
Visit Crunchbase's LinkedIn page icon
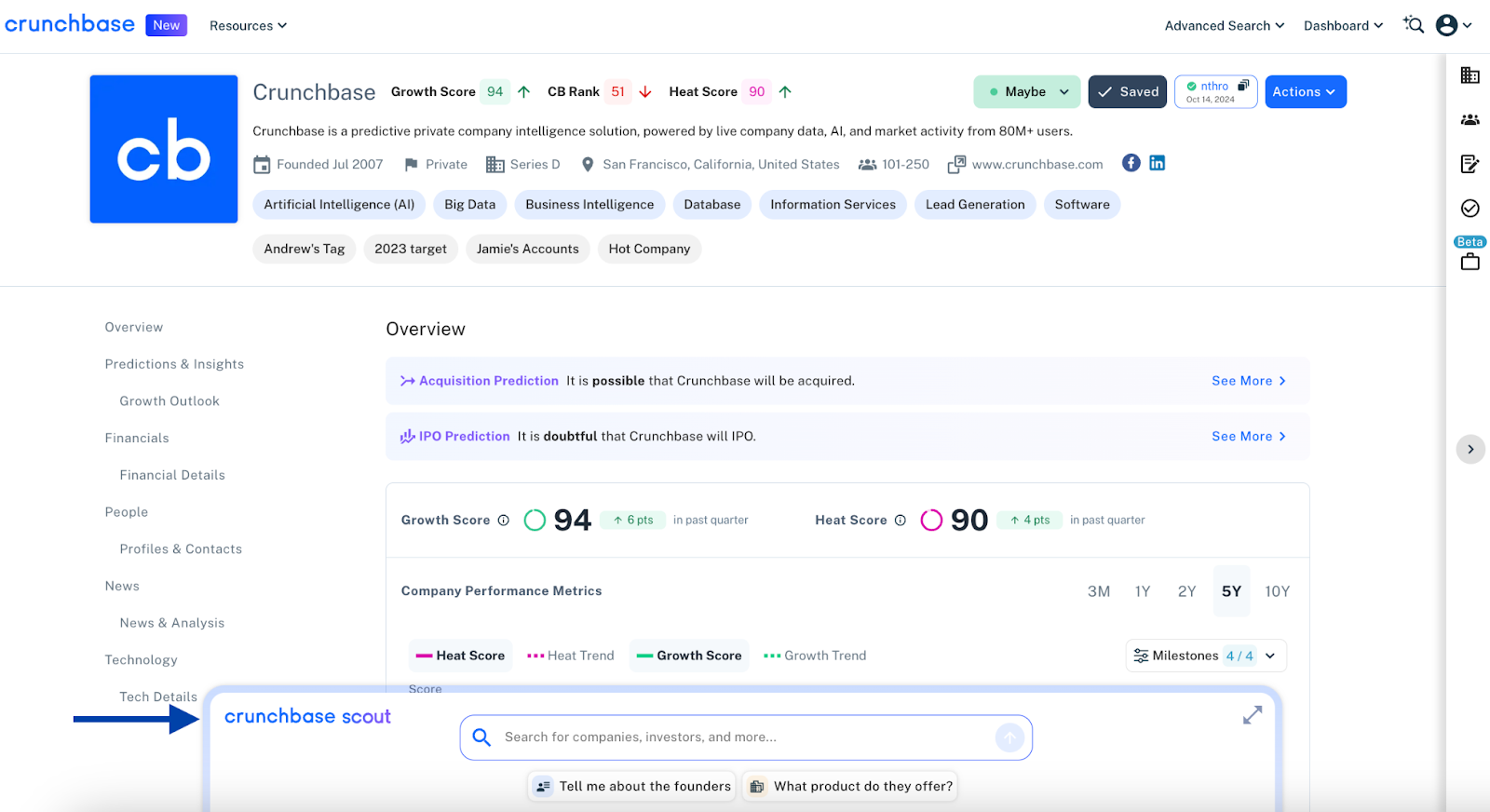click(x=1157, y=163)
